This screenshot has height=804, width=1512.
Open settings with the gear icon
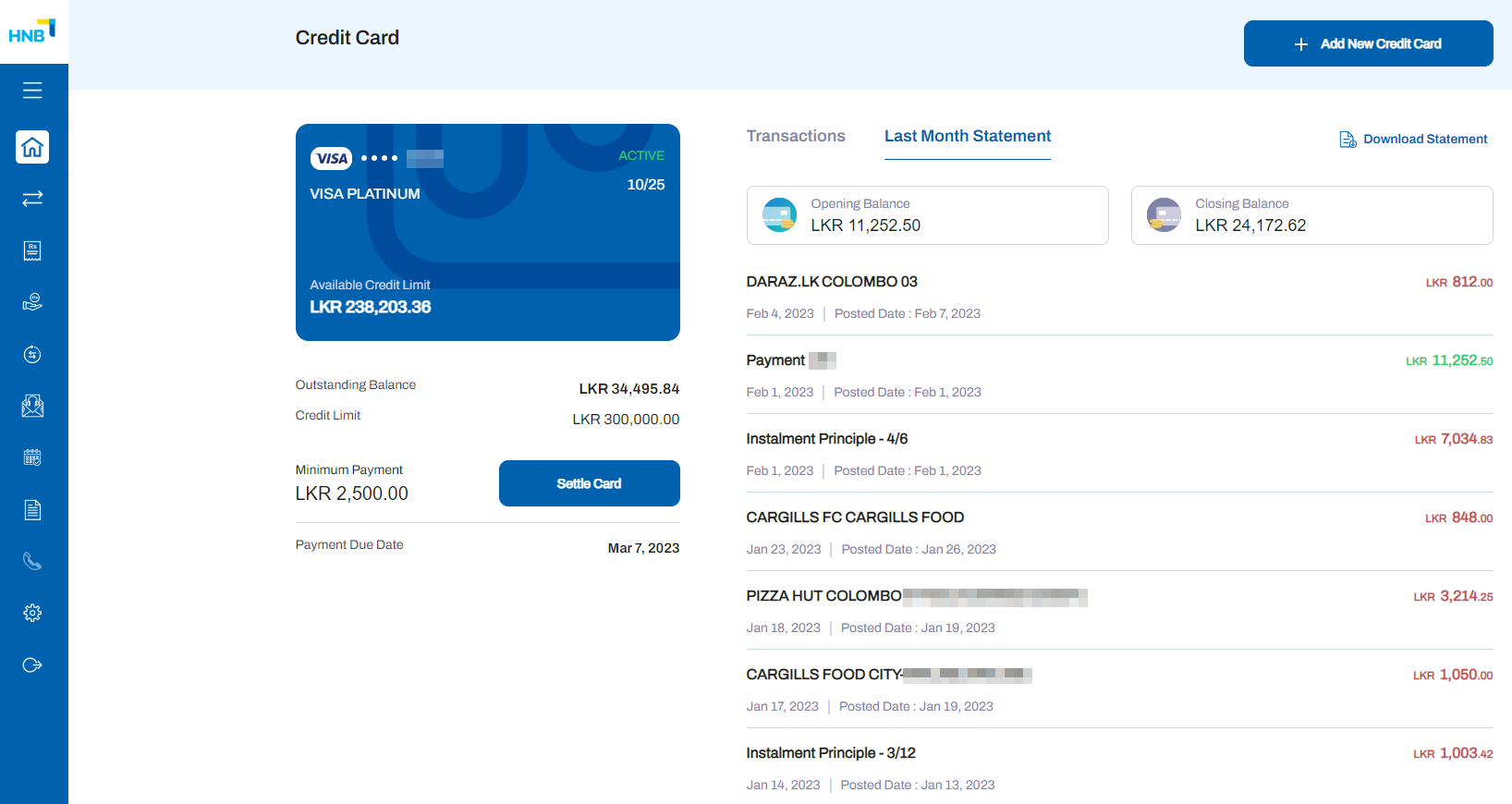click(x=32, y=613)
